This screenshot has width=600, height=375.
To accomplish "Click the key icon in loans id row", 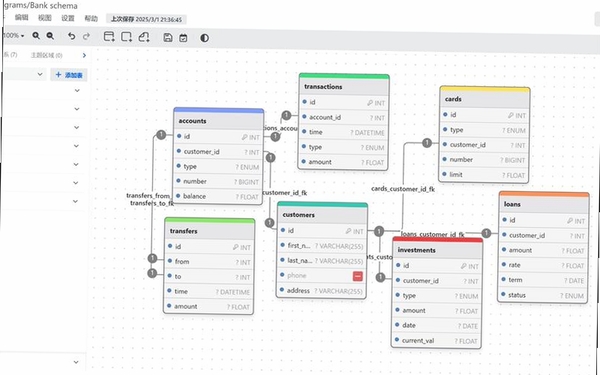I will 570,221.
